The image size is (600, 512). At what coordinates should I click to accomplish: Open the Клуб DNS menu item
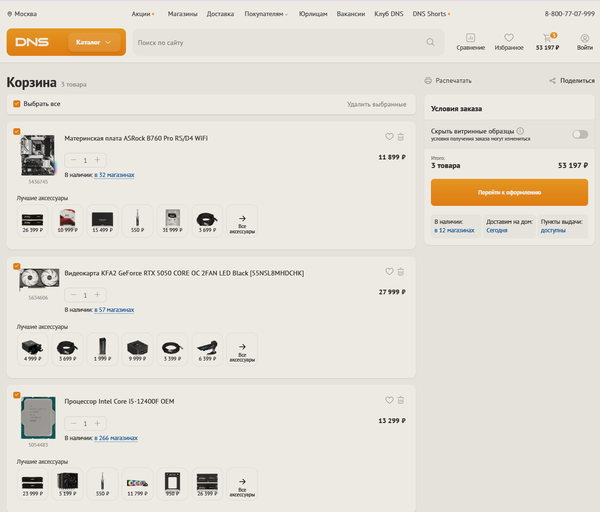[x=388, y=14]
